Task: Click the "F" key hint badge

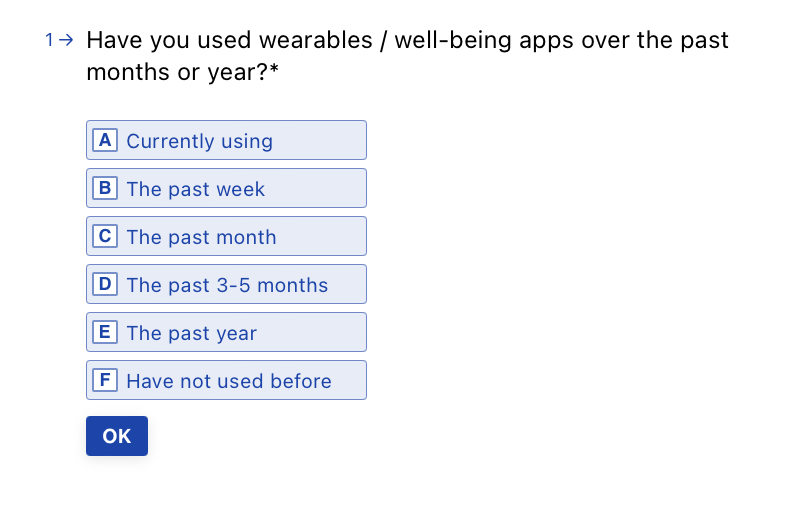Action: 105,380
